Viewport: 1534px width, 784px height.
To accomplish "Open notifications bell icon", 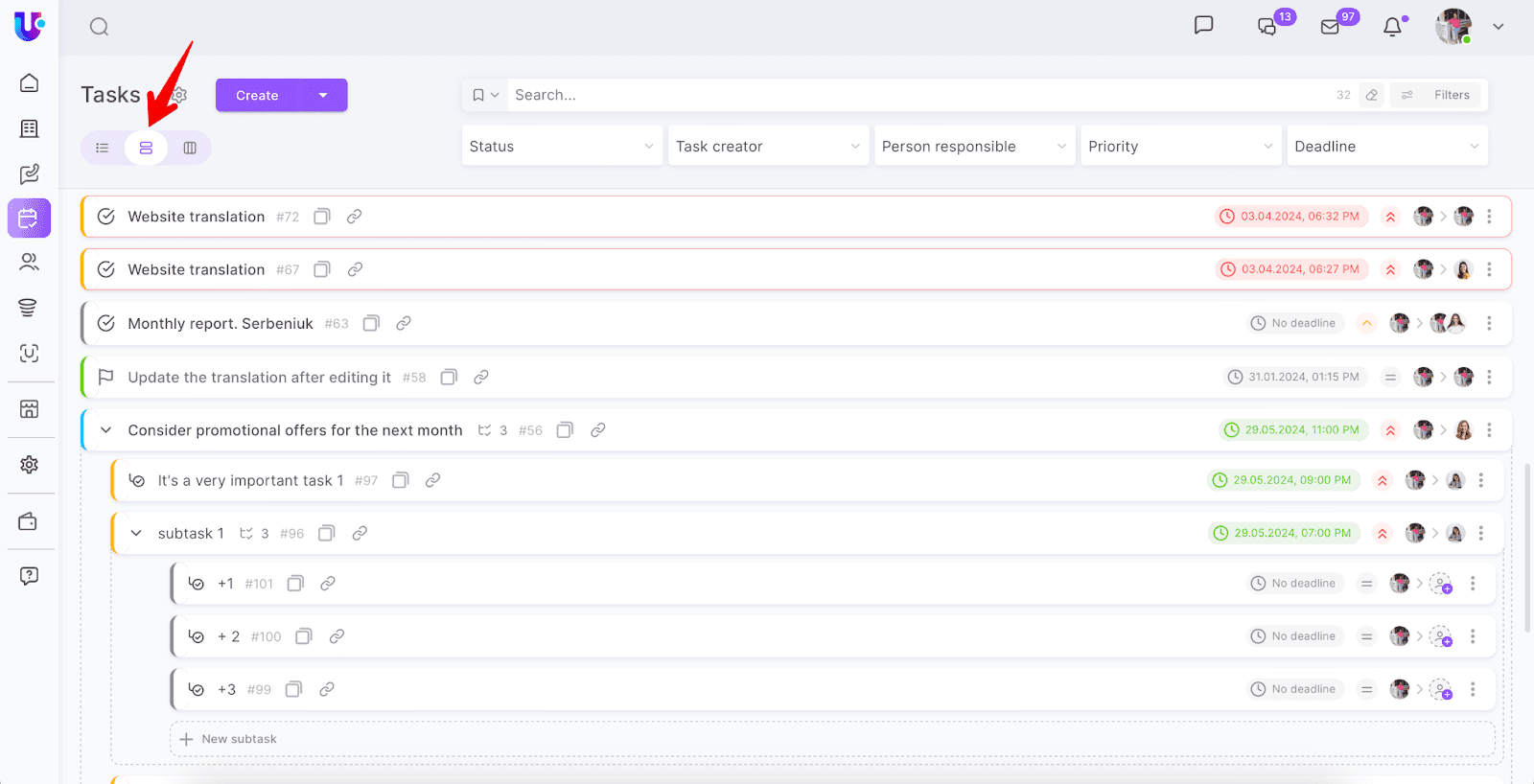I will tap(1392, 27).
